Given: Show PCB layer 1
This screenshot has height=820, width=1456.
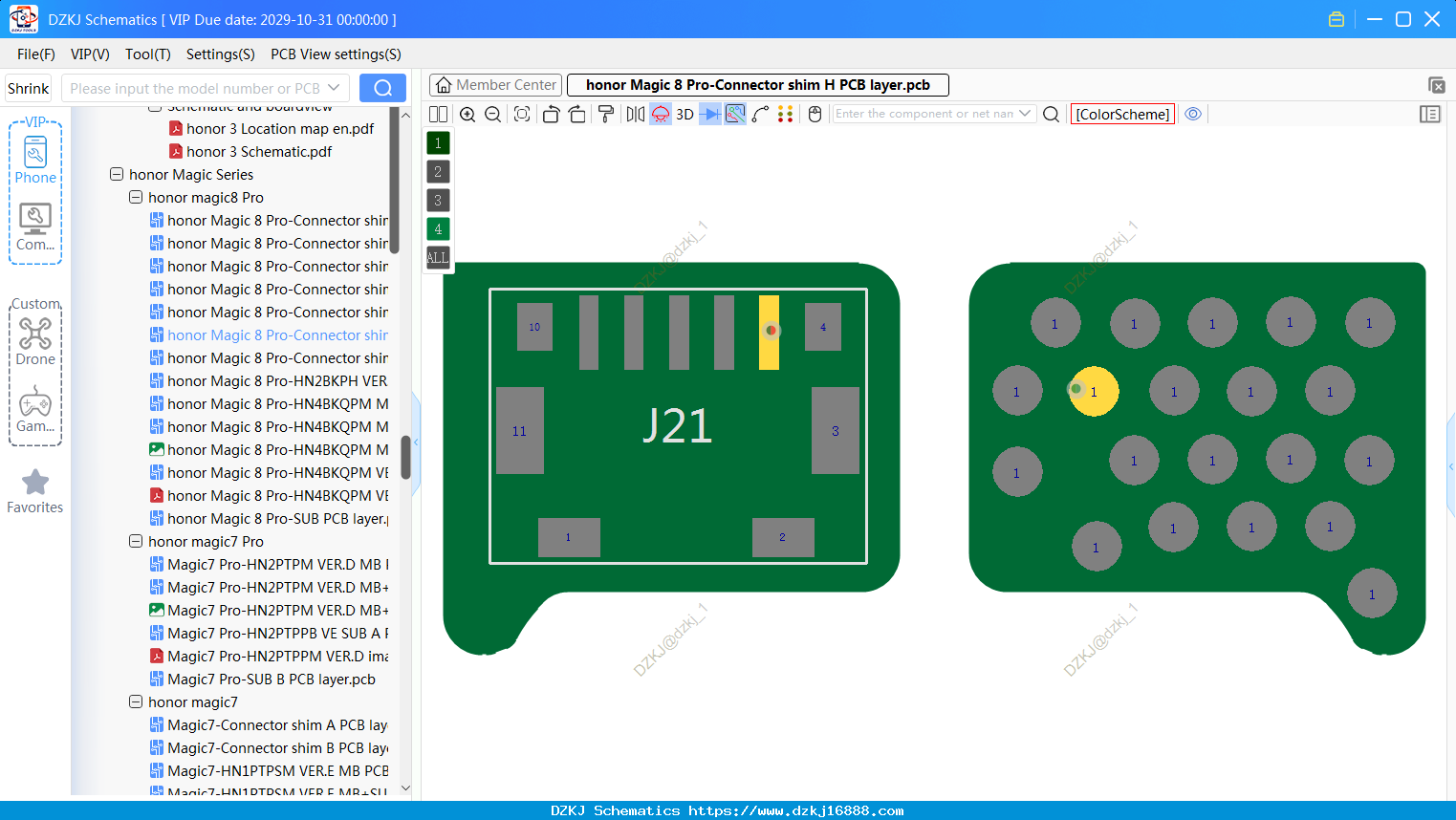Looking at the screenshot, I should (438, 142).
